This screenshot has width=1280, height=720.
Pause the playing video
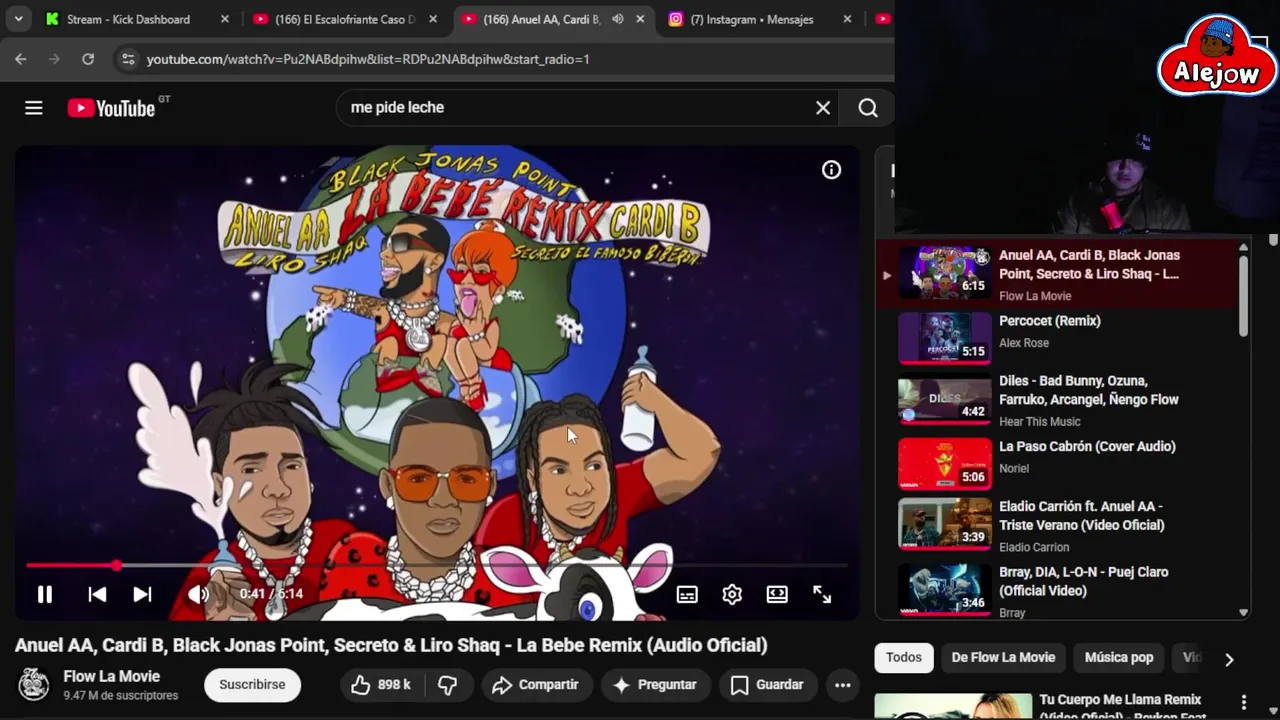click(45, 594)
